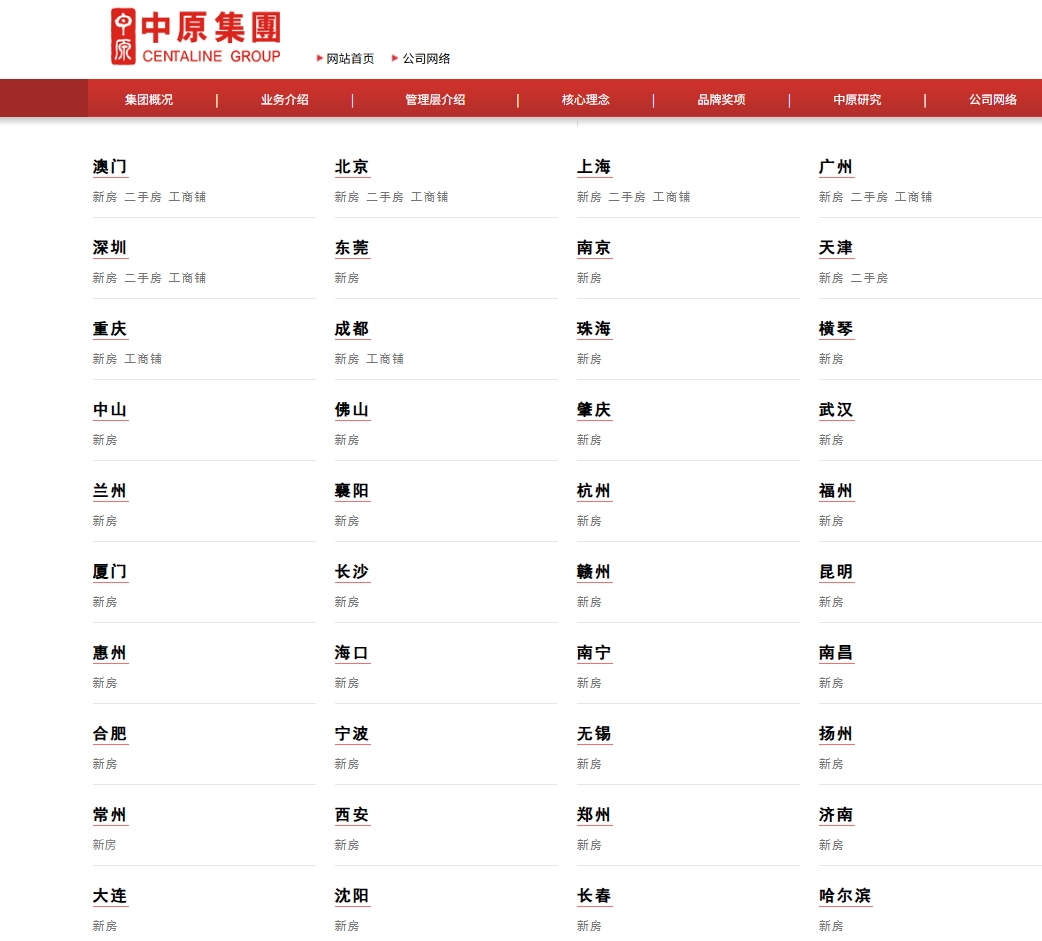The width and height of the screenshot is (1042, 941).
Task: Open the 惠州 city heading
Action: [x=110, y=653]
